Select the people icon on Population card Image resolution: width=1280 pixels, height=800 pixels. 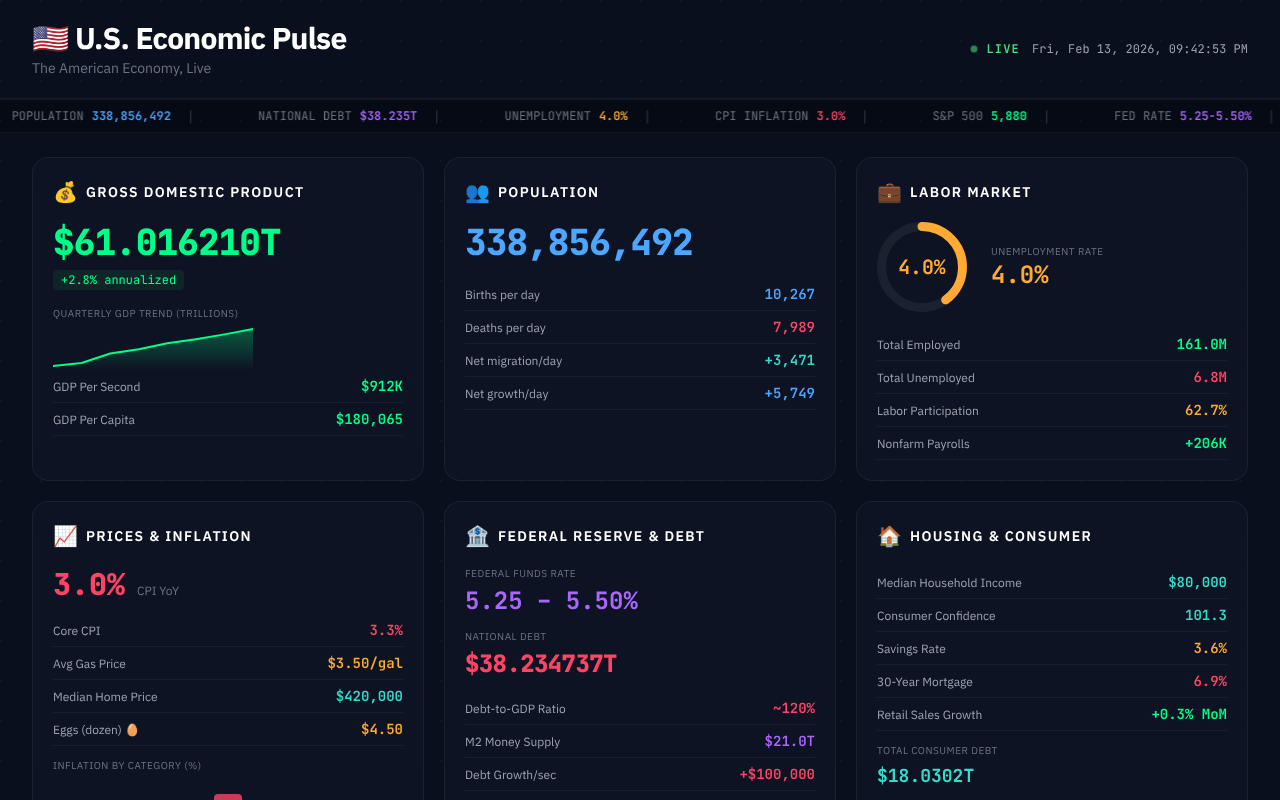478,192
